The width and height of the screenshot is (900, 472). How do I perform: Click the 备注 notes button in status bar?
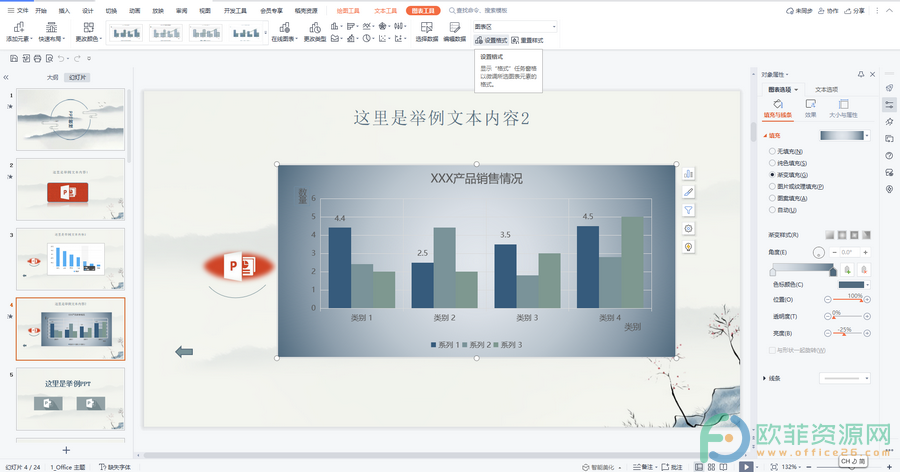(643, 467)
